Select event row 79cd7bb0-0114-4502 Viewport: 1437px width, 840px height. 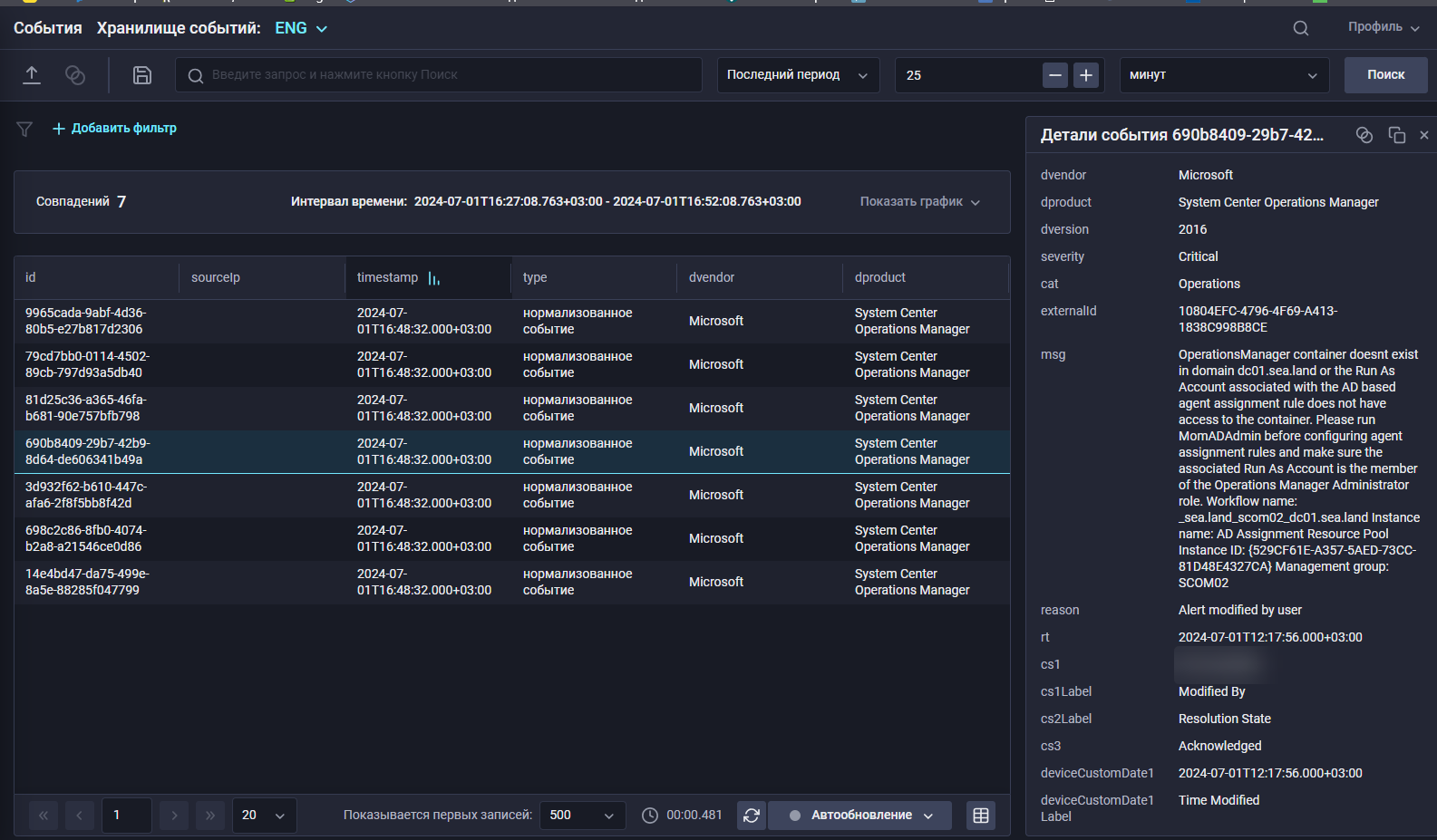point(512,365)
